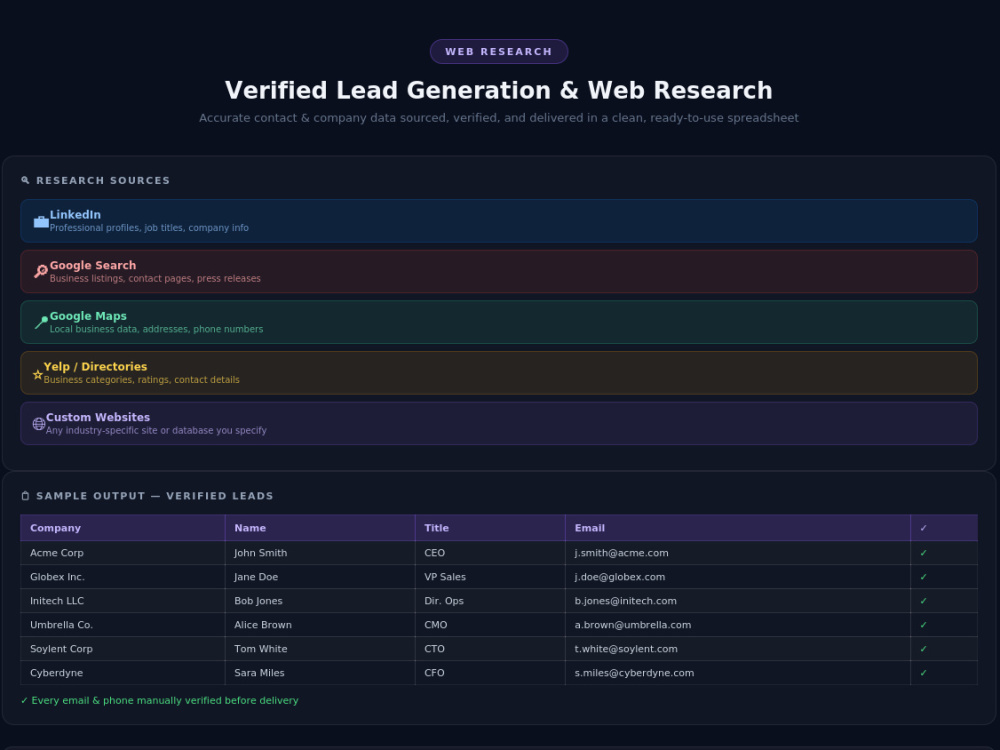Screen dimensions: 1000x750
Task: Click the business categories, ratings description
Action: (142, 379)
